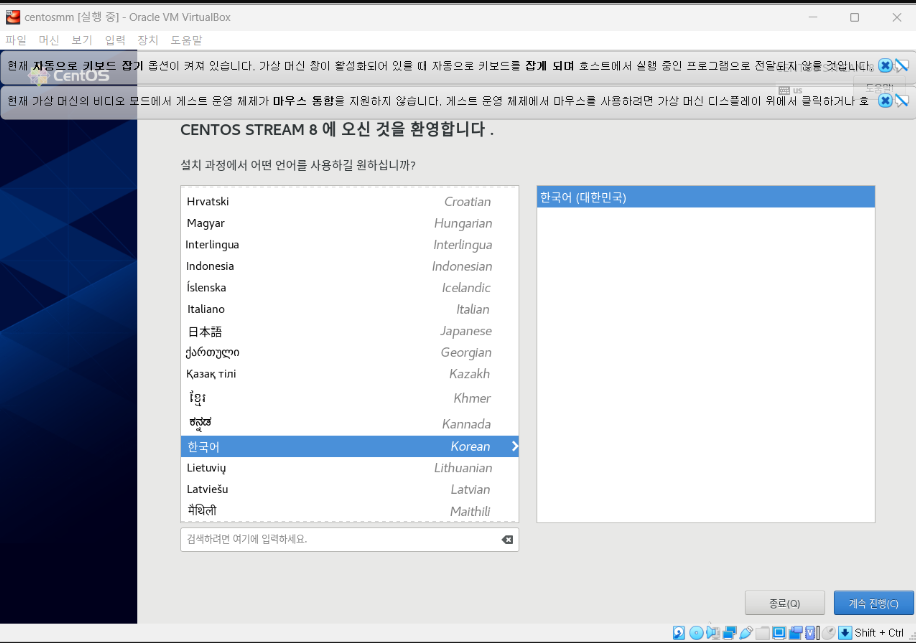Open the 파일 menu

coord(16,40)
